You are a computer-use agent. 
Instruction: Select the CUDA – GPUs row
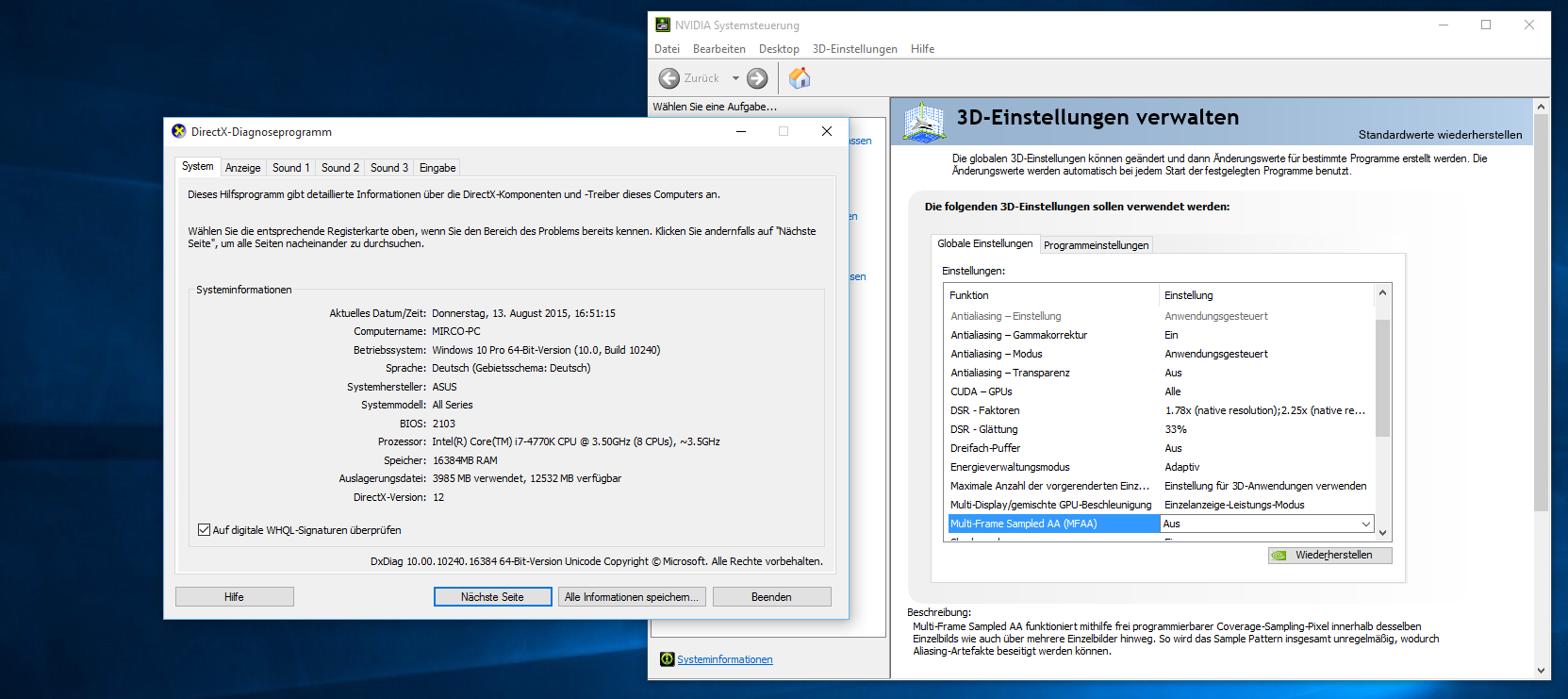[1160, 391]
